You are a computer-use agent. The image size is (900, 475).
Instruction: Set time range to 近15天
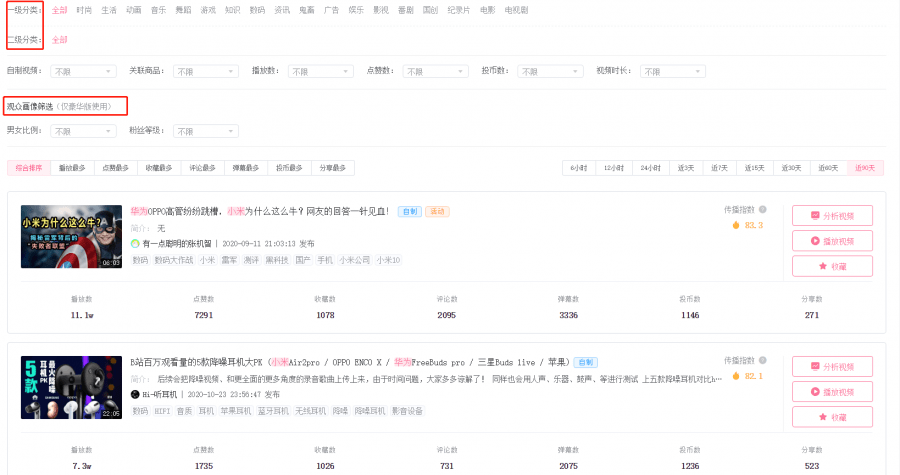tap(754, 168)
